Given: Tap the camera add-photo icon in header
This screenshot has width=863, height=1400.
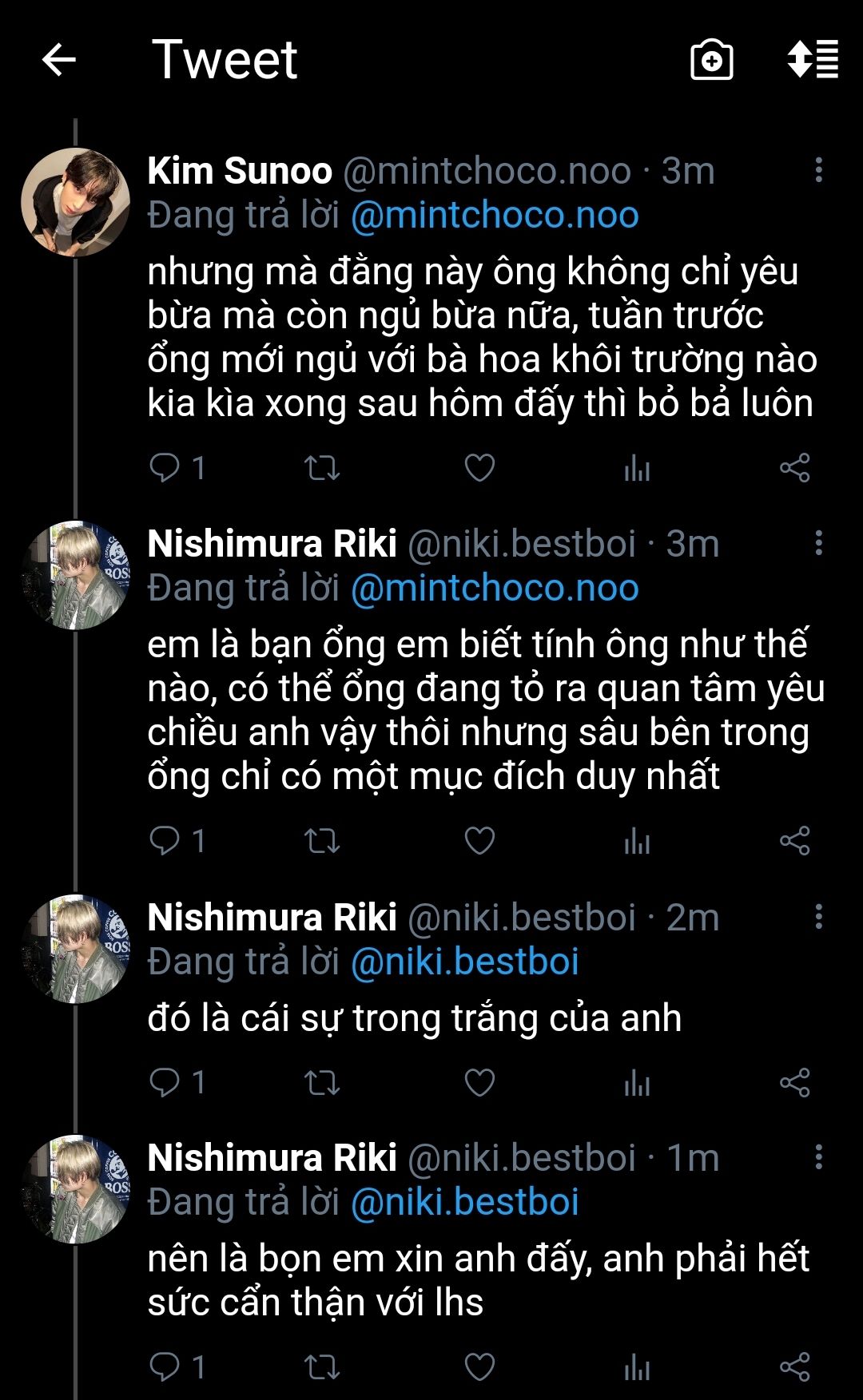Looking at the screenshot, I should tap(711, 60).
